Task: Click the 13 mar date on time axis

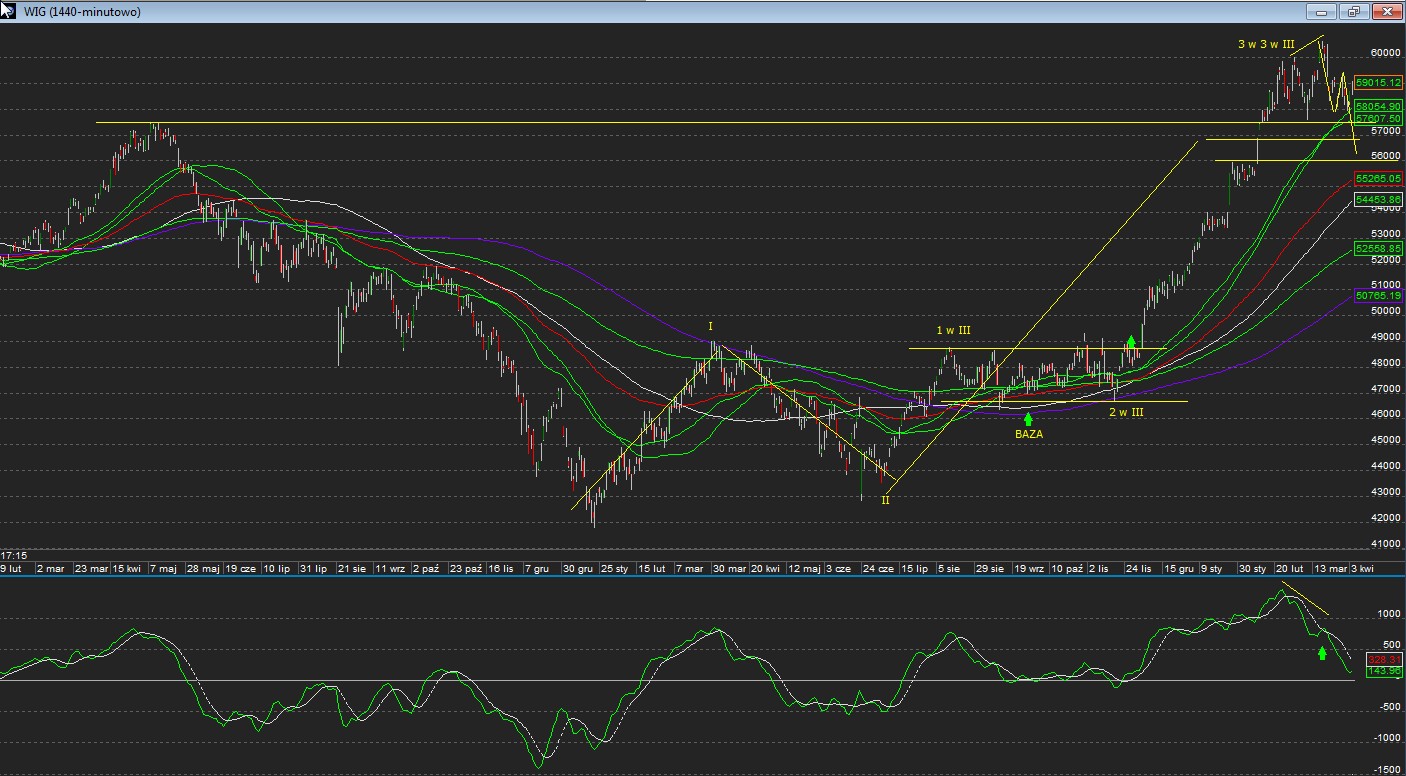Action: pyautogui.click(x=1328, y=568)
